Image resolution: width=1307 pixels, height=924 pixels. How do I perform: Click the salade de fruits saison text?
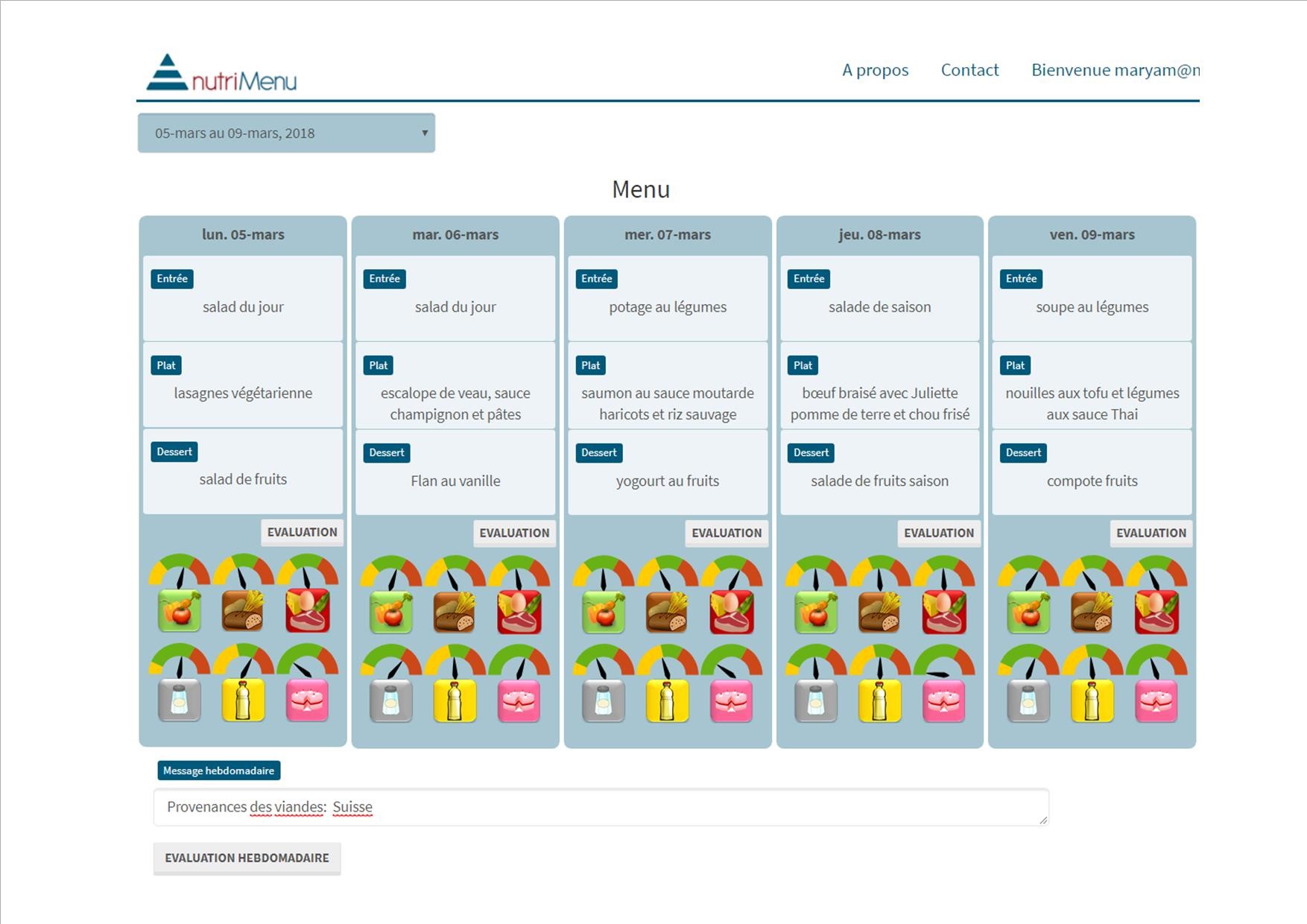coord(880,481)
